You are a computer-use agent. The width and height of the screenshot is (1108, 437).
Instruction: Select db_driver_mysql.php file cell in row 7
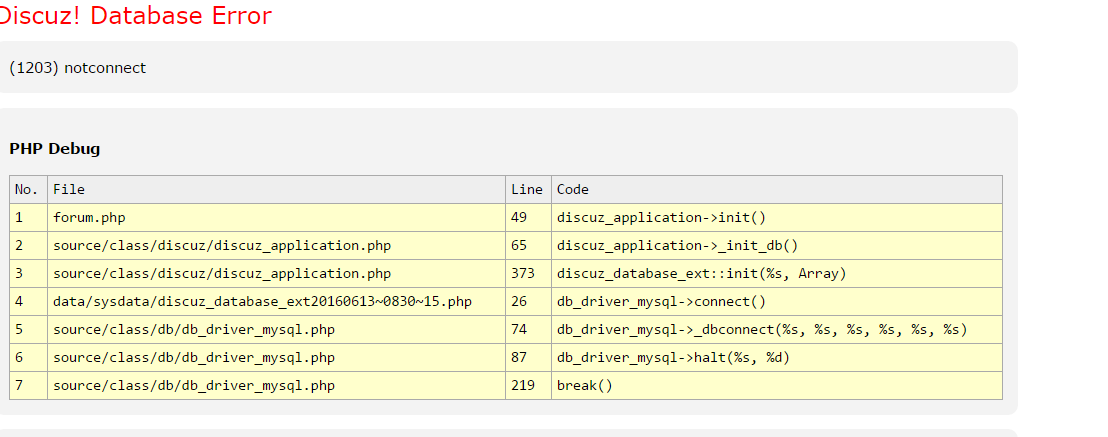pos(276,385)
